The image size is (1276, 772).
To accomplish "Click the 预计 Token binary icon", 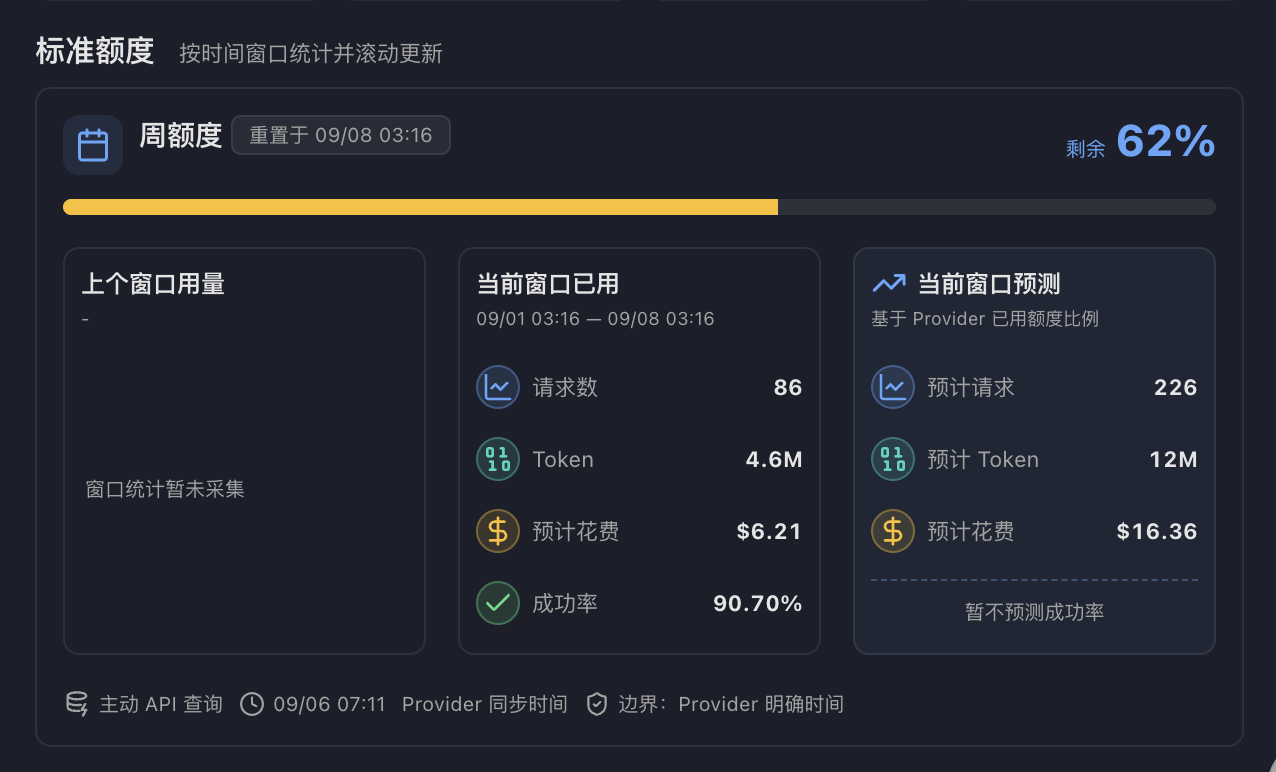I will point(893,459).
